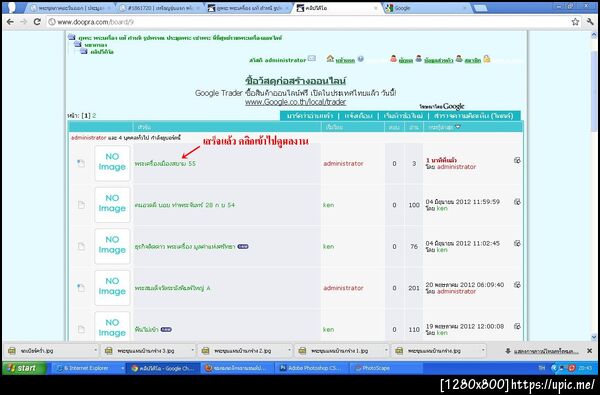
Task: Switch to the #1861720 browser tab
Action: 160,8
